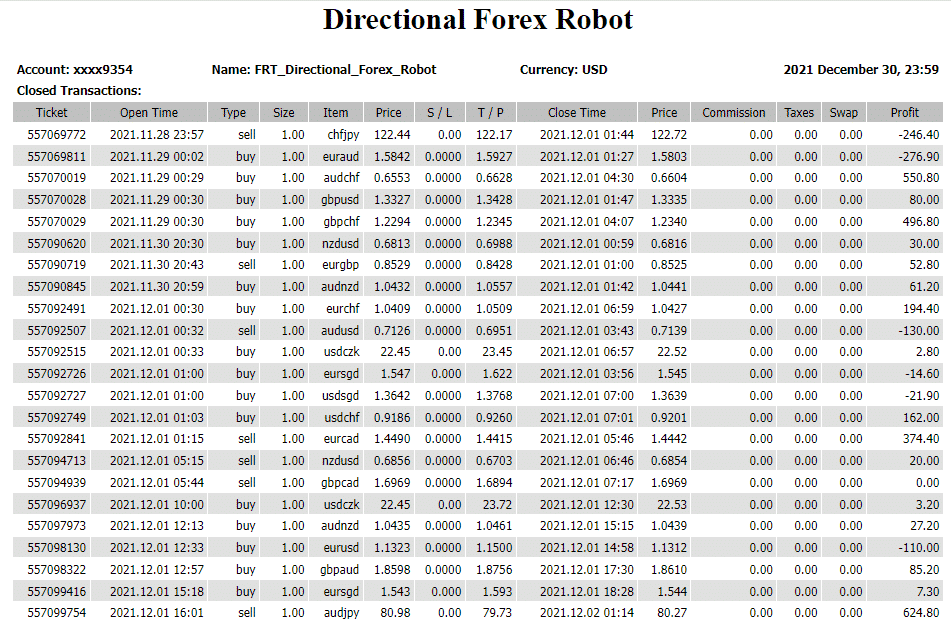Click the Currency: USD label
Viewport: 951px width, 623px height.
click(x=563, y=70)
